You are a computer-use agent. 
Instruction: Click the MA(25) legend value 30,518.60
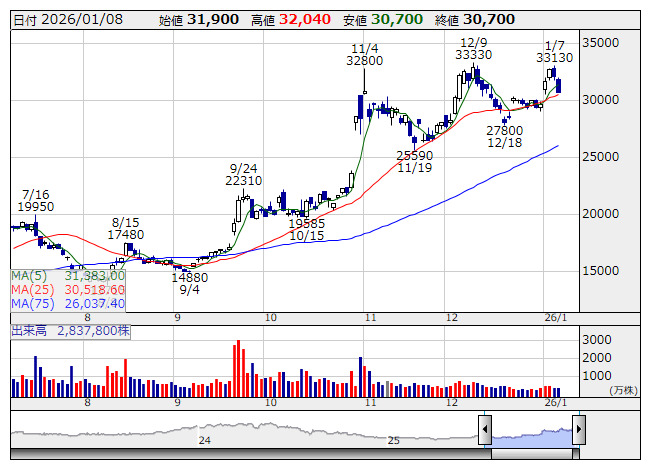[x=95, y=289]
